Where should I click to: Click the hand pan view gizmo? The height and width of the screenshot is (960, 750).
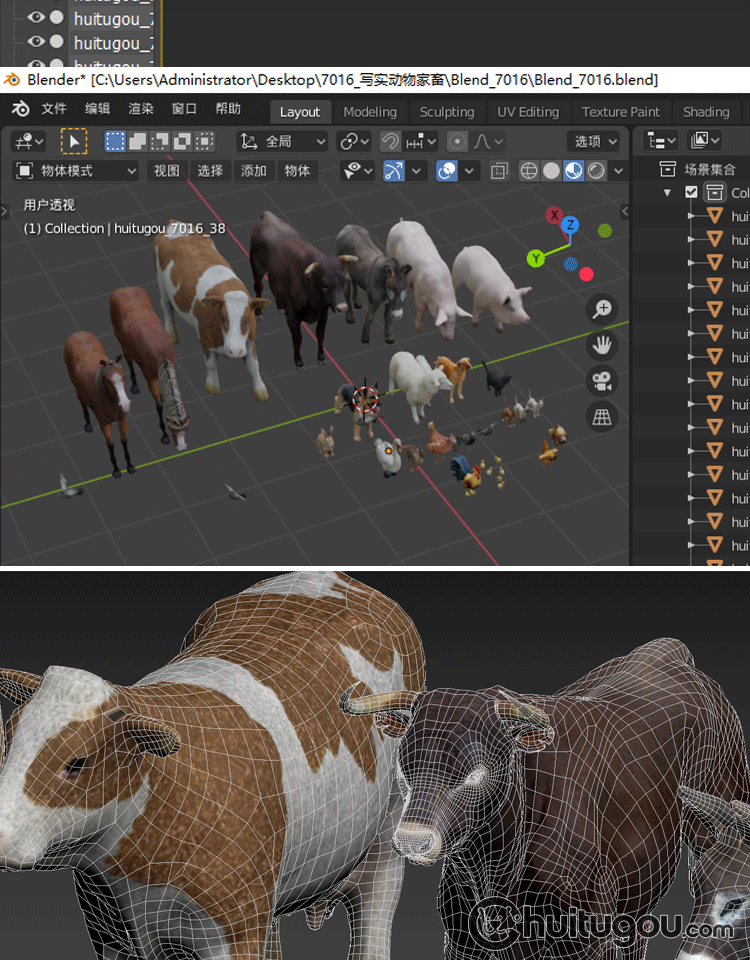[602, 345]
